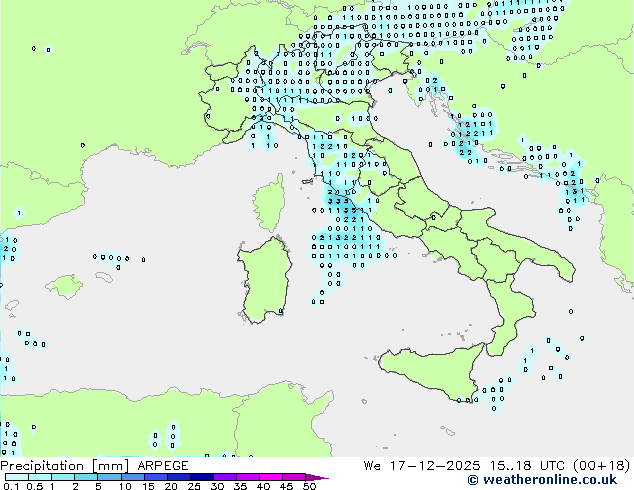Click the lightest 0.1–0.5 mm legend swatch

(x=17, y=477)
